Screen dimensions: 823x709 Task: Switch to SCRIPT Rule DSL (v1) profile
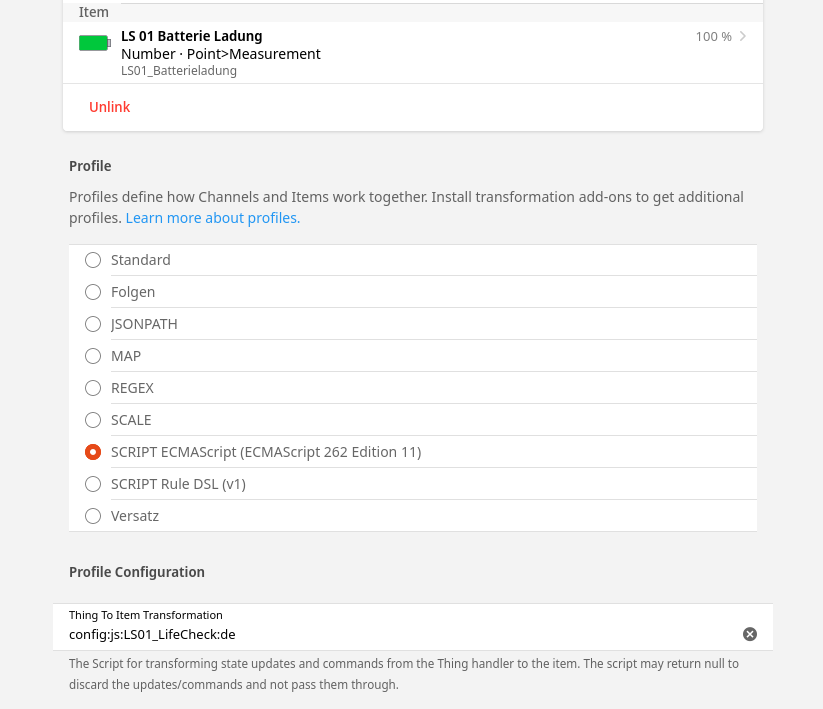pyautogui.click(x=93, y=484)
